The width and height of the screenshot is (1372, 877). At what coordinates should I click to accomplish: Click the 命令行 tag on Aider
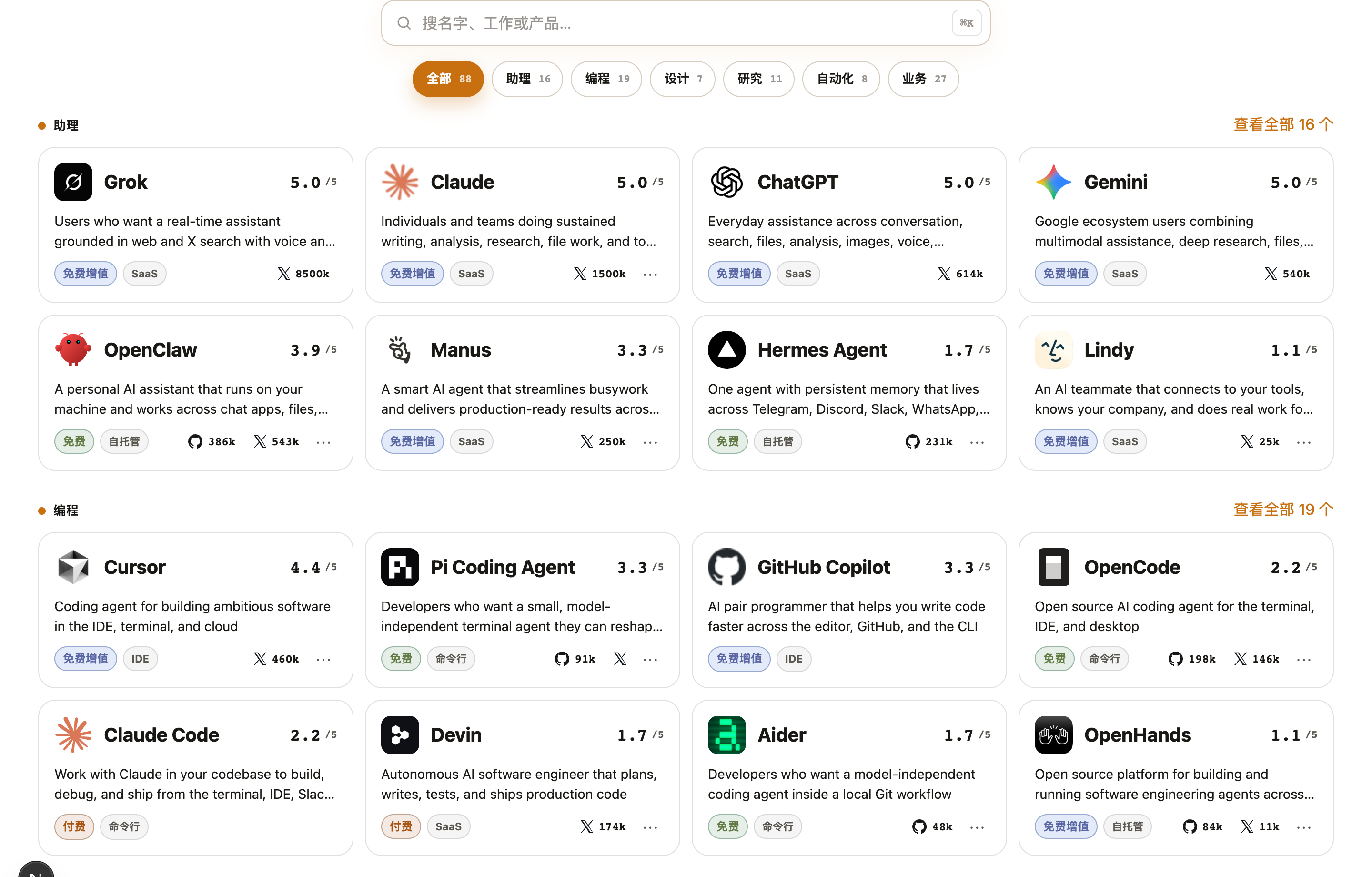click(x=778, y=826)
